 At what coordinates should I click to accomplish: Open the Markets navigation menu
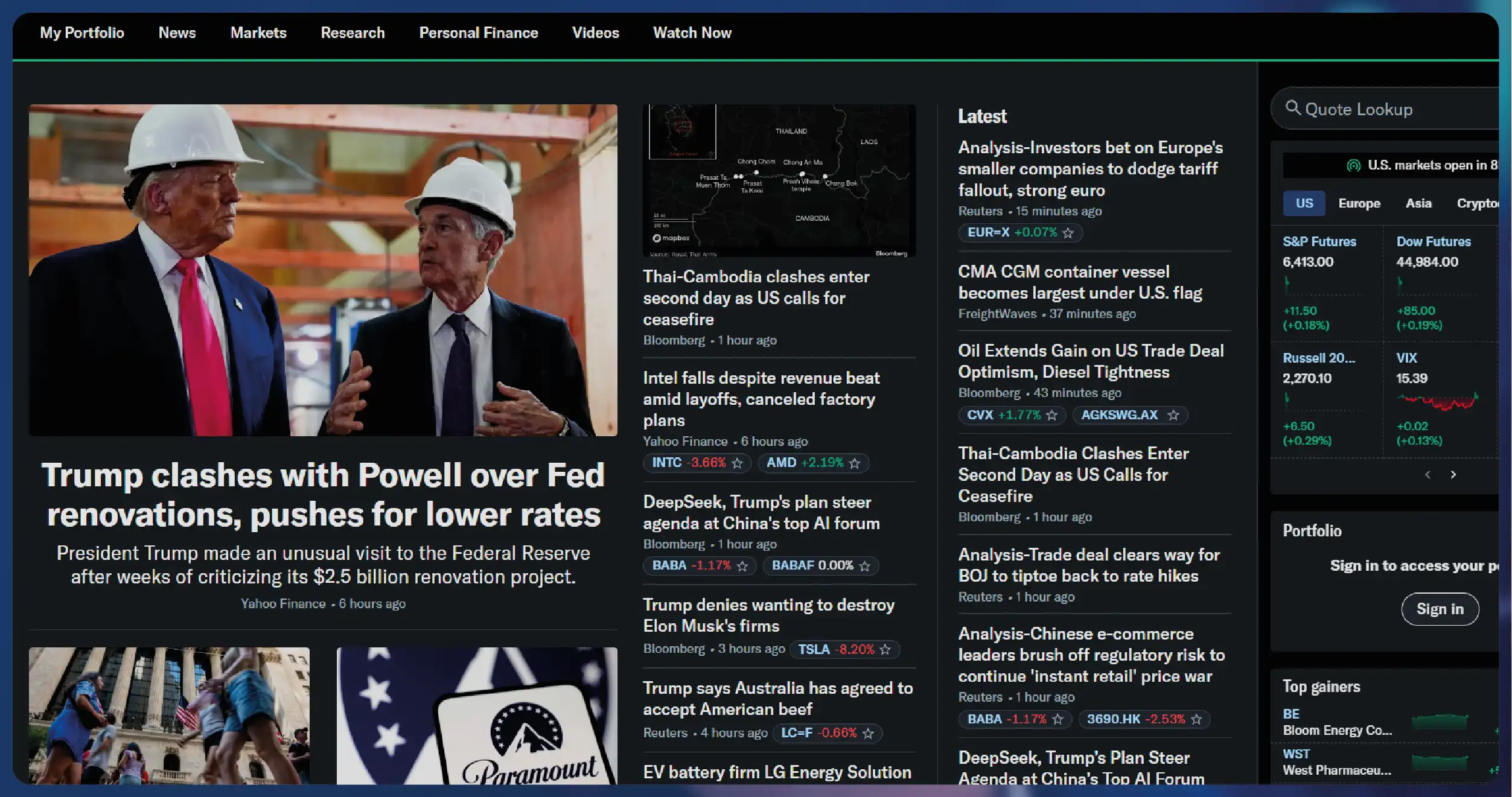click(x=258, y=33)
